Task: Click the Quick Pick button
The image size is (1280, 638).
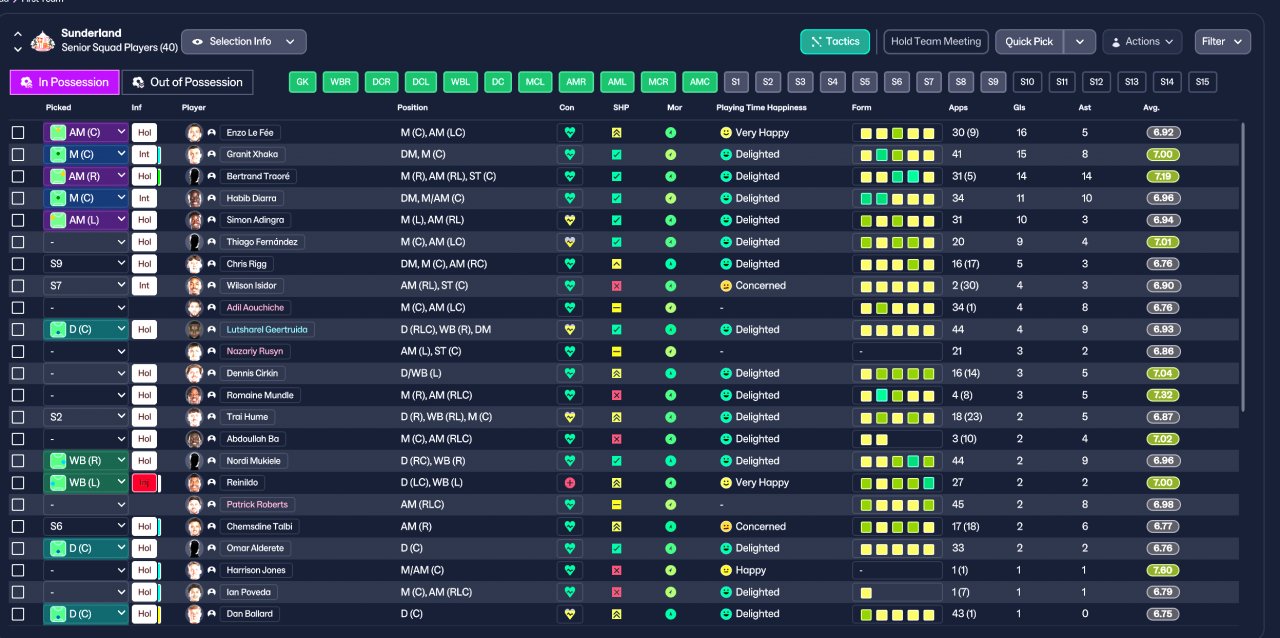Action: (1029, 42)
